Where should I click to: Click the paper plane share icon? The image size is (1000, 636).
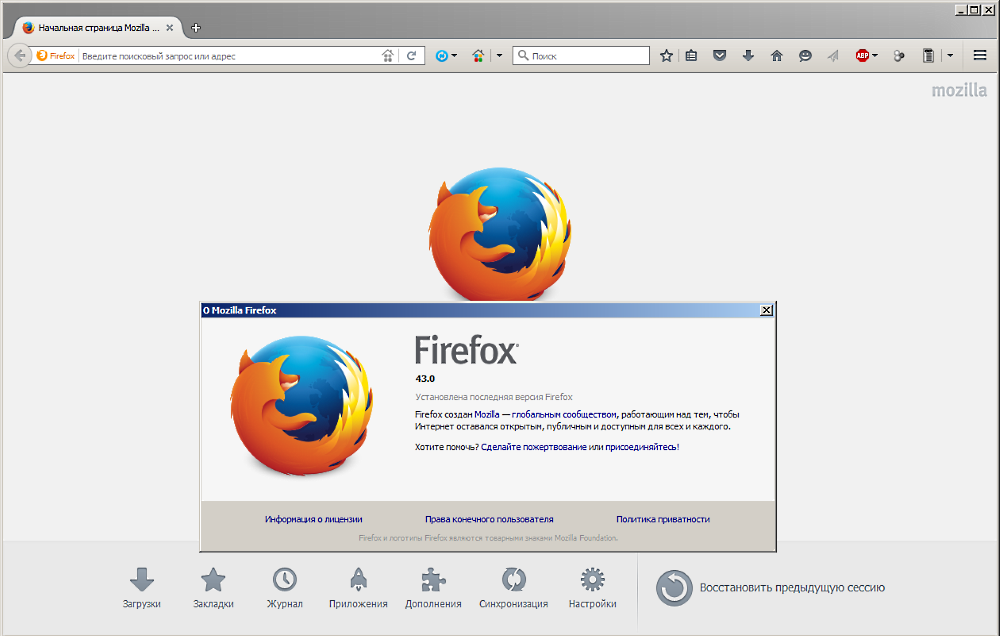pos(834,56)
